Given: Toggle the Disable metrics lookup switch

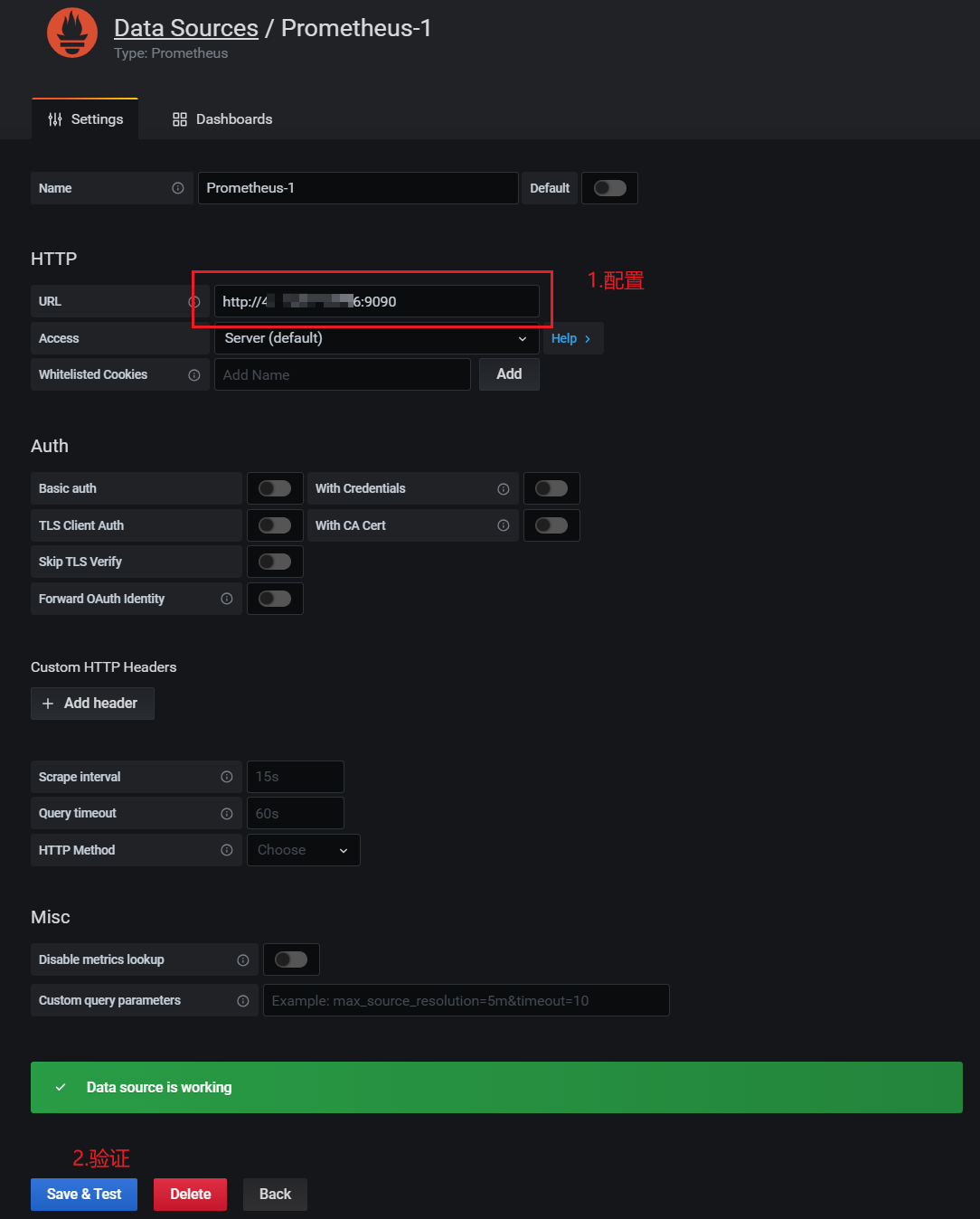Looking at the screenshot, I should 291,959.
